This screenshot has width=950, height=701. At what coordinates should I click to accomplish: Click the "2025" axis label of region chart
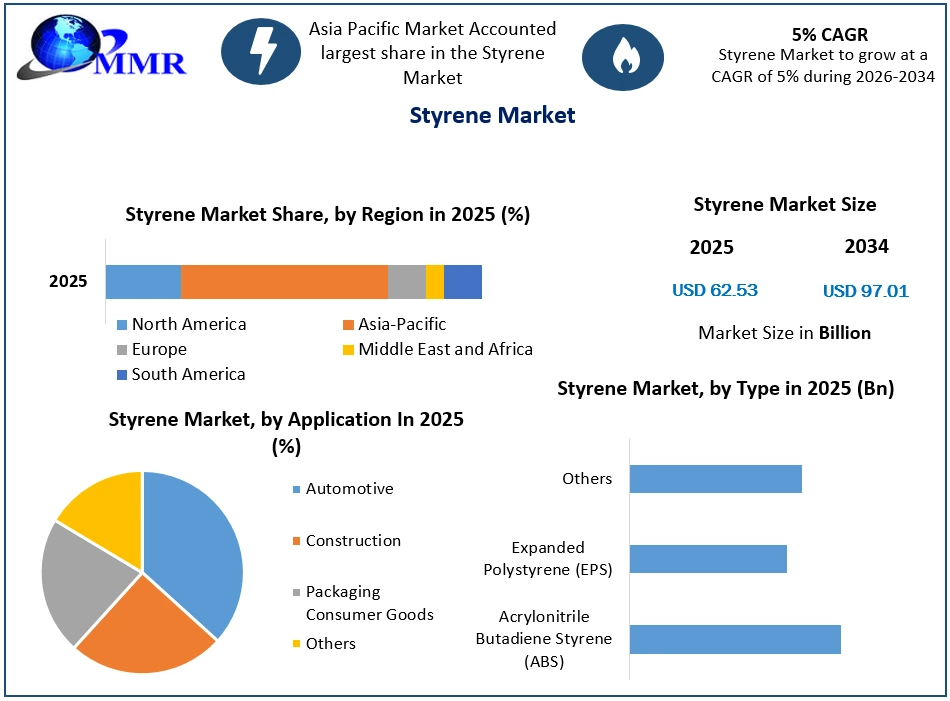tap(68, 281)
